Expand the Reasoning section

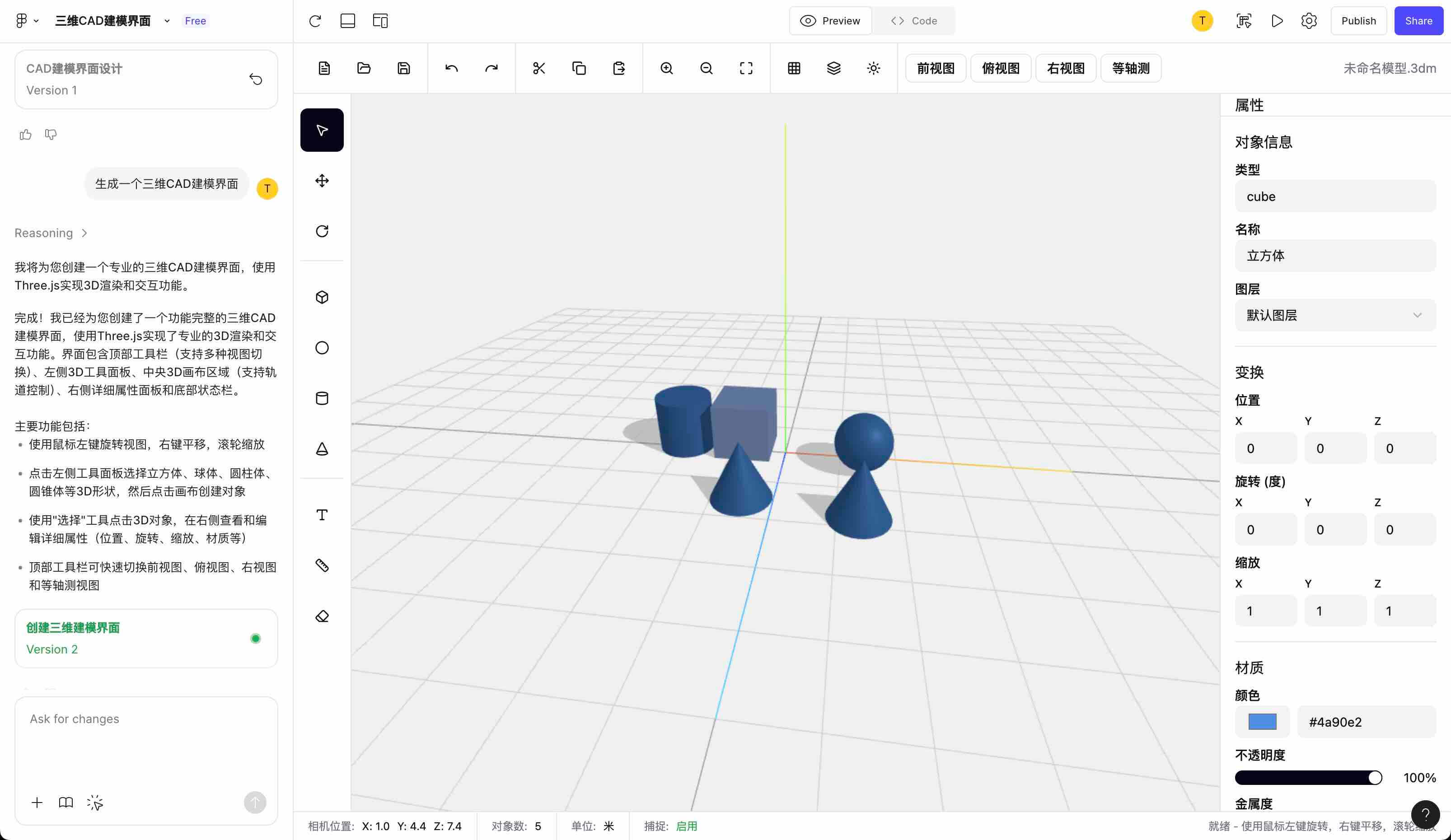click(x=51, y=233)
